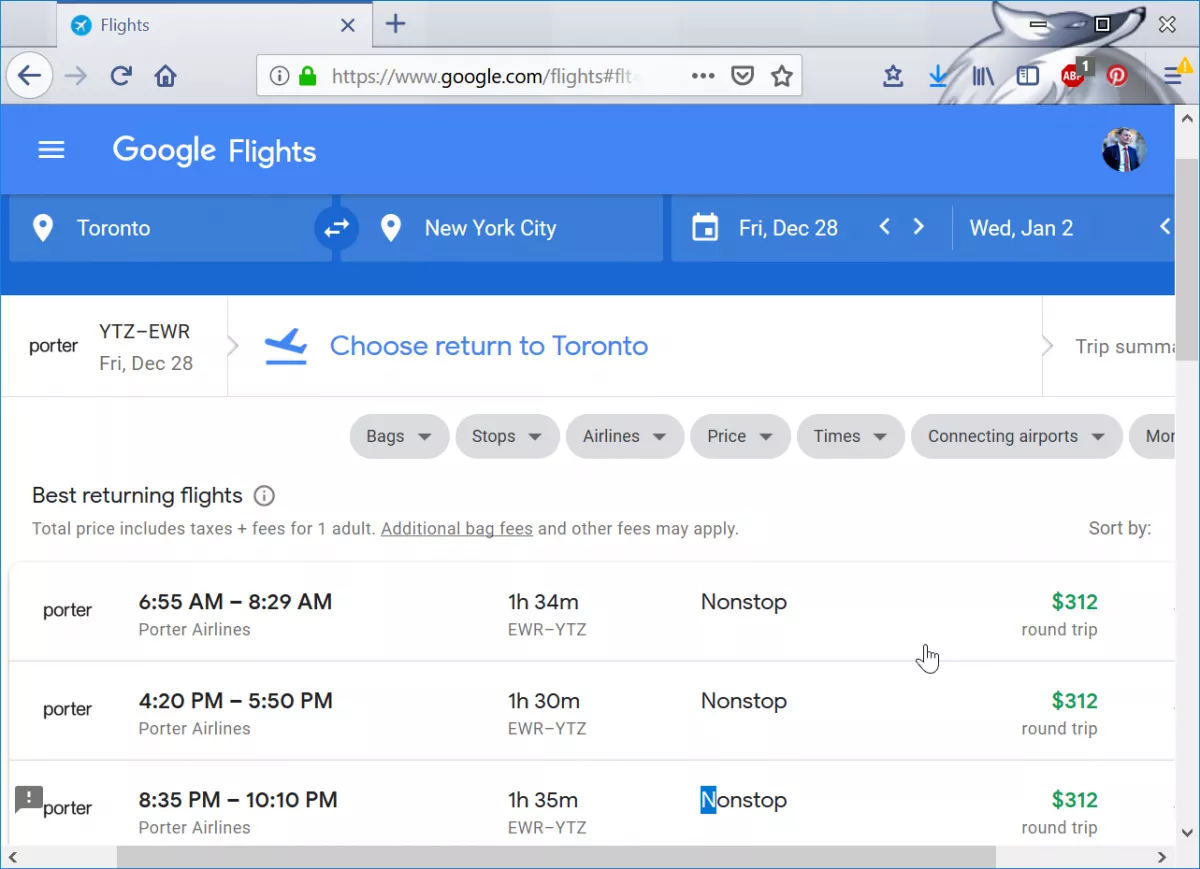Expand the Airlines filter

(x=625, y=437)
